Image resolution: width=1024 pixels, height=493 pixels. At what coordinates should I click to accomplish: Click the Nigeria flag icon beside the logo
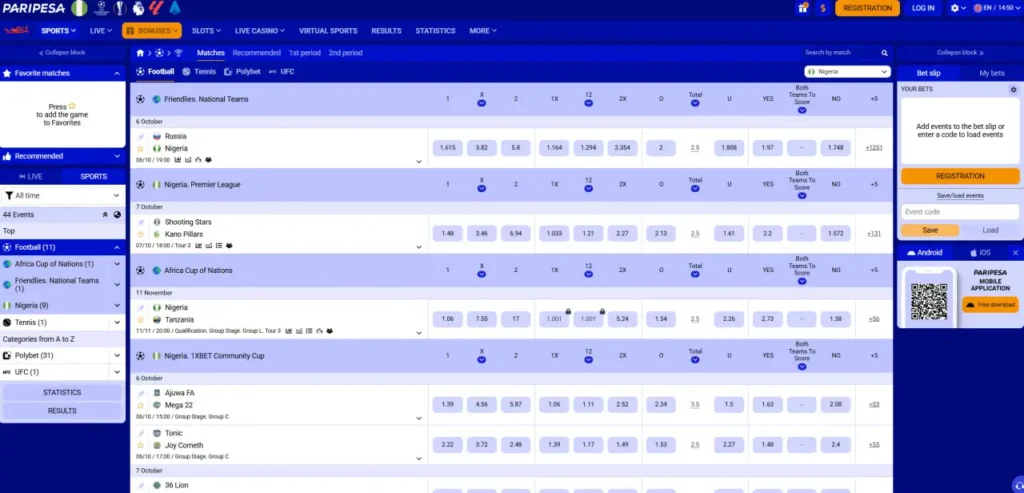pos(79,8)
